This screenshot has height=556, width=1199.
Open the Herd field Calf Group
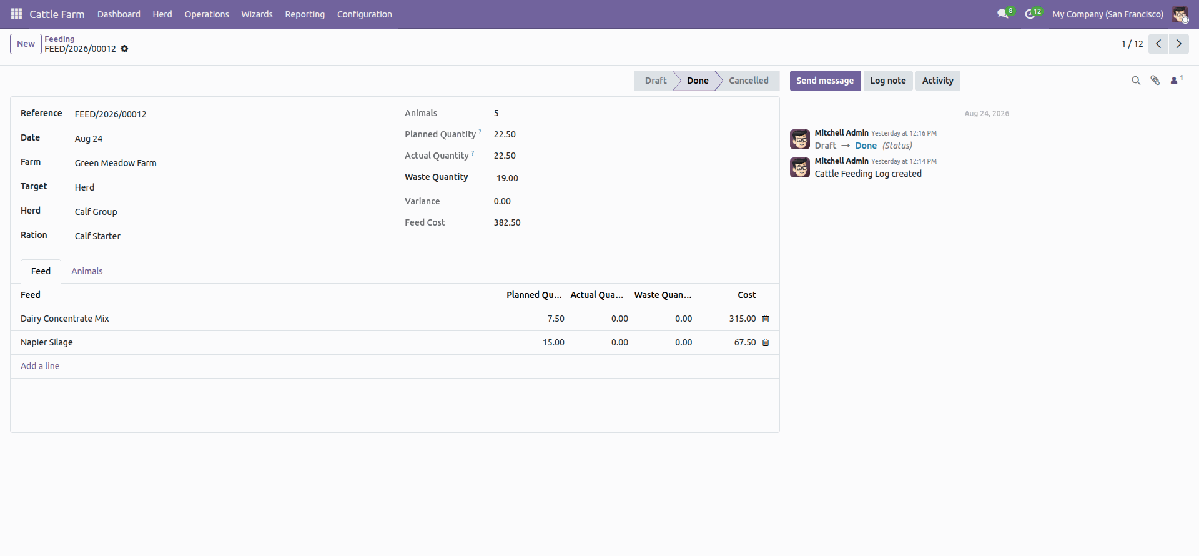click(x=227, y=212)
